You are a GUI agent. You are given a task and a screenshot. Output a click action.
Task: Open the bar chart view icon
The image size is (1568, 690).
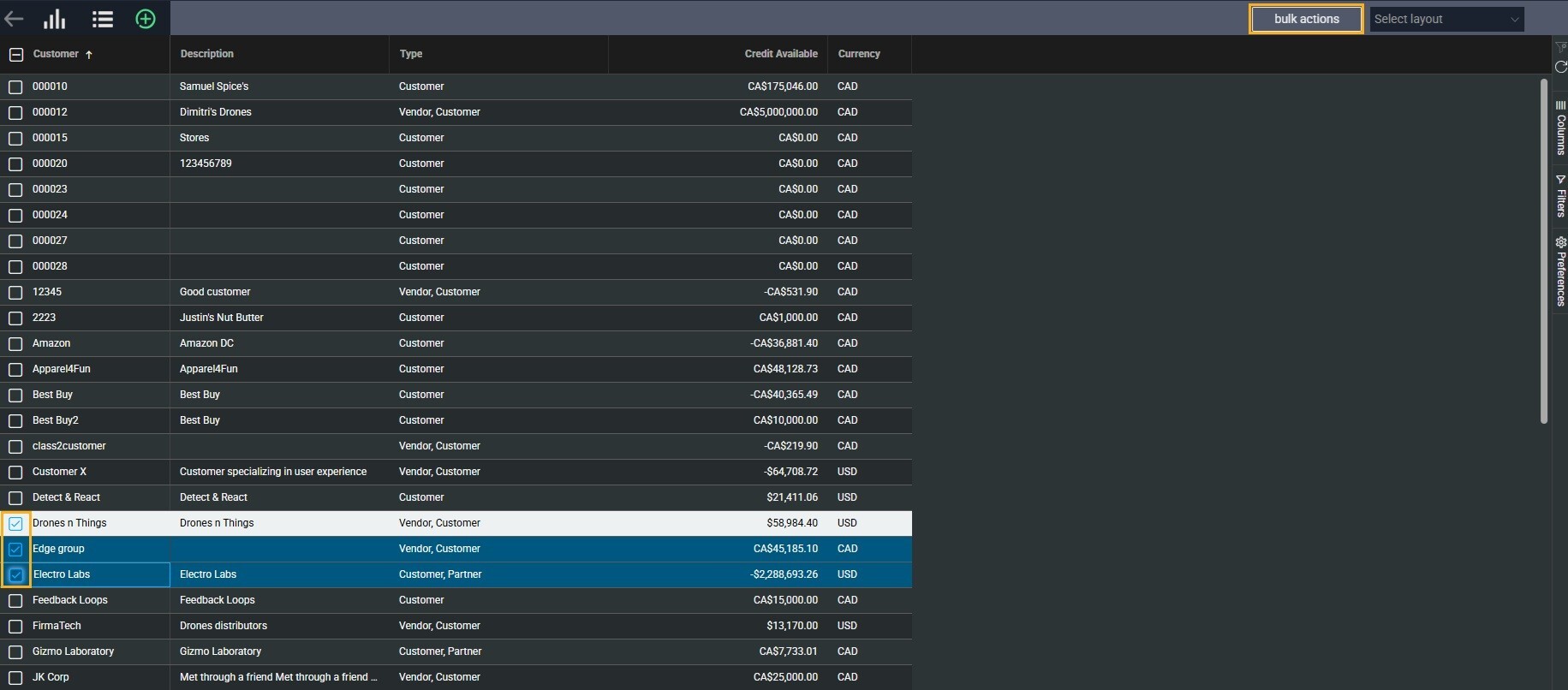coord(55,19)
